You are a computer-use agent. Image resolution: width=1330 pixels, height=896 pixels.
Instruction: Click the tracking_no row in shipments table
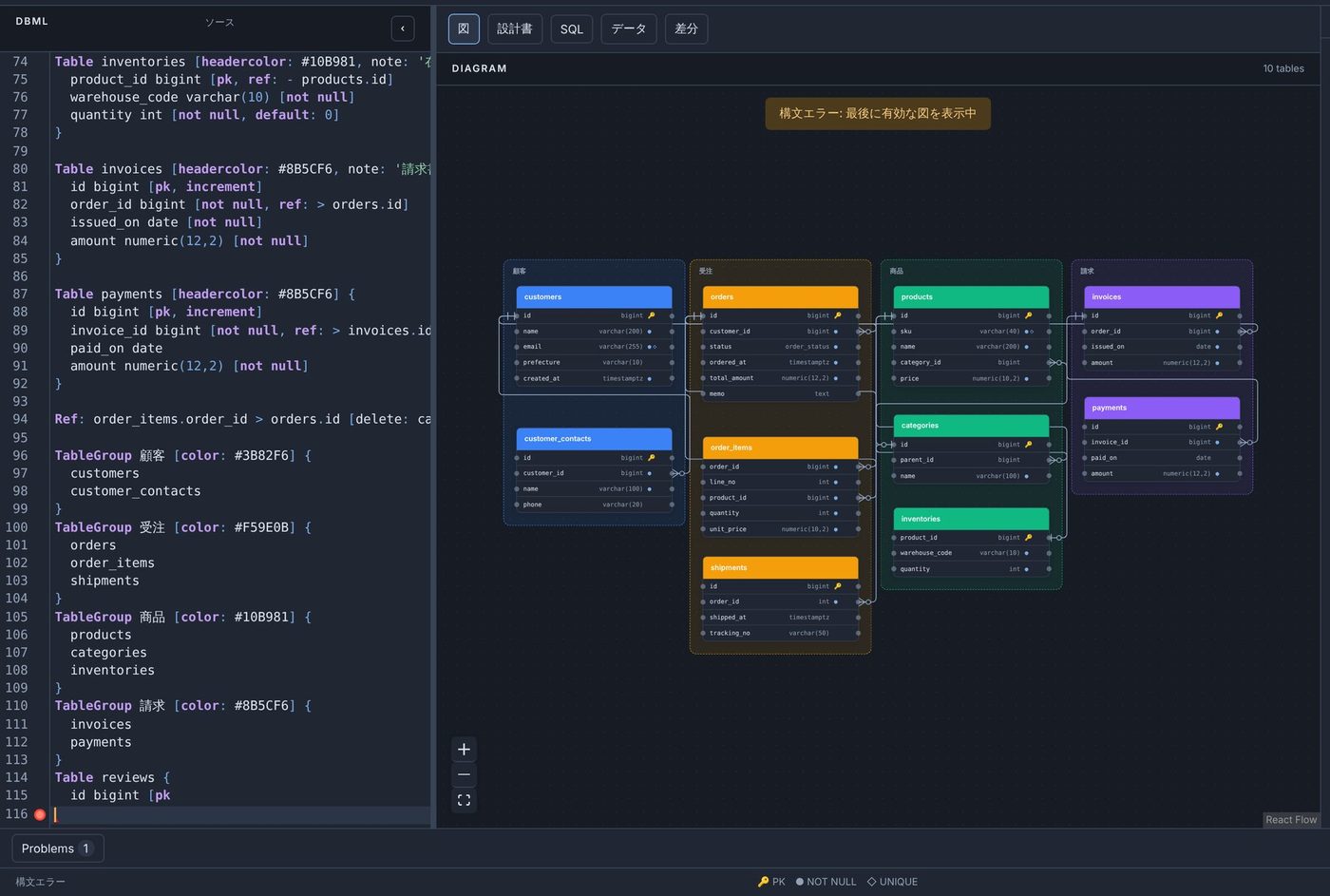780,633
